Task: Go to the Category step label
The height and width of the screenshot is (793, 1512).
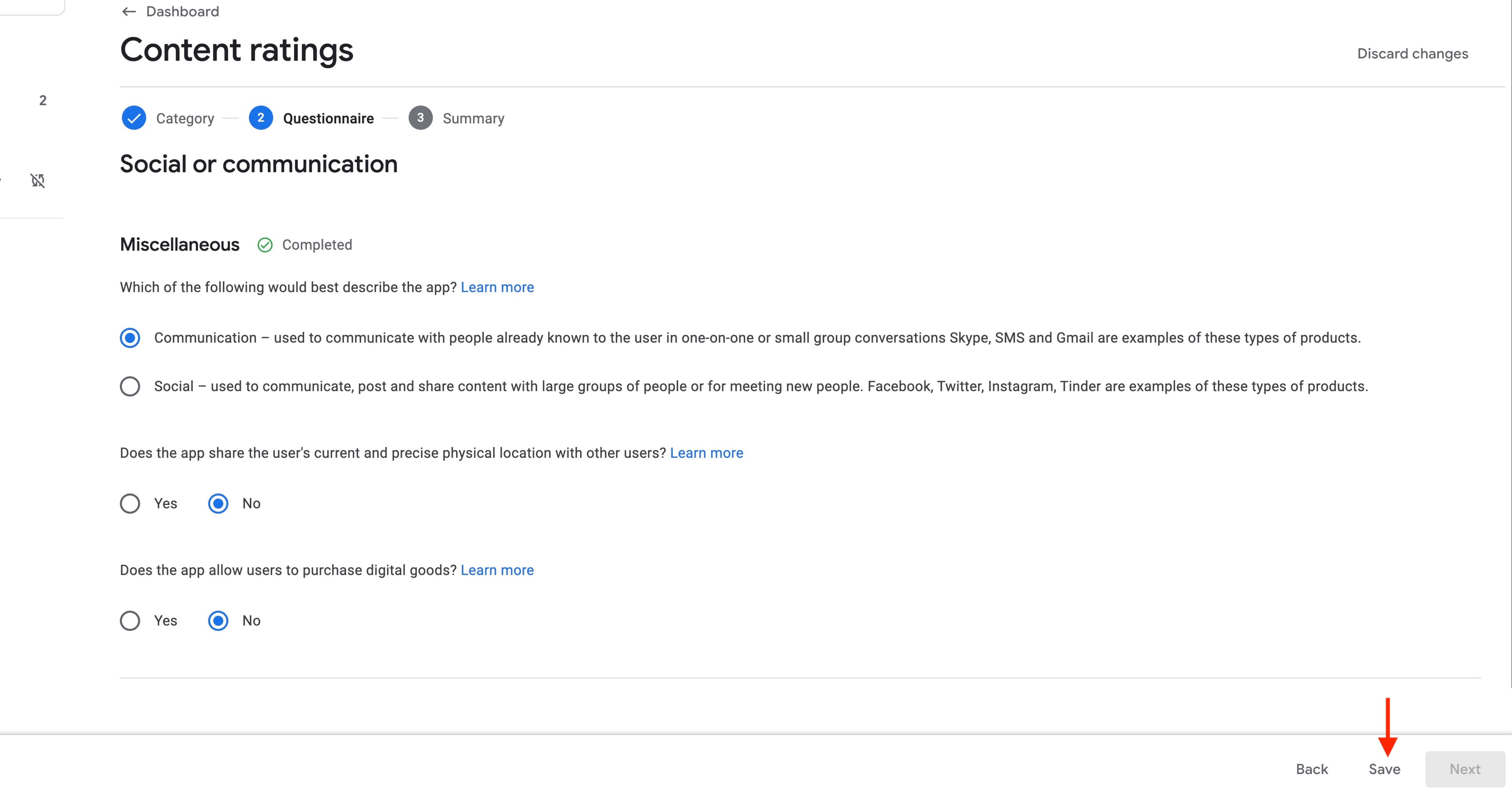Action: click(x=185, y=118)
